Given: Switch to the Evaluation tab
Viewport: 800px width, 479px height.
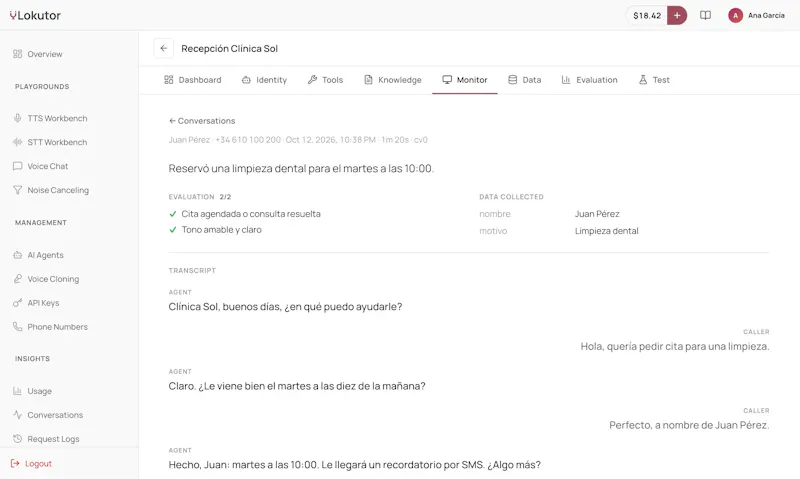Looking at the screenshot, I should coord(589,80).
